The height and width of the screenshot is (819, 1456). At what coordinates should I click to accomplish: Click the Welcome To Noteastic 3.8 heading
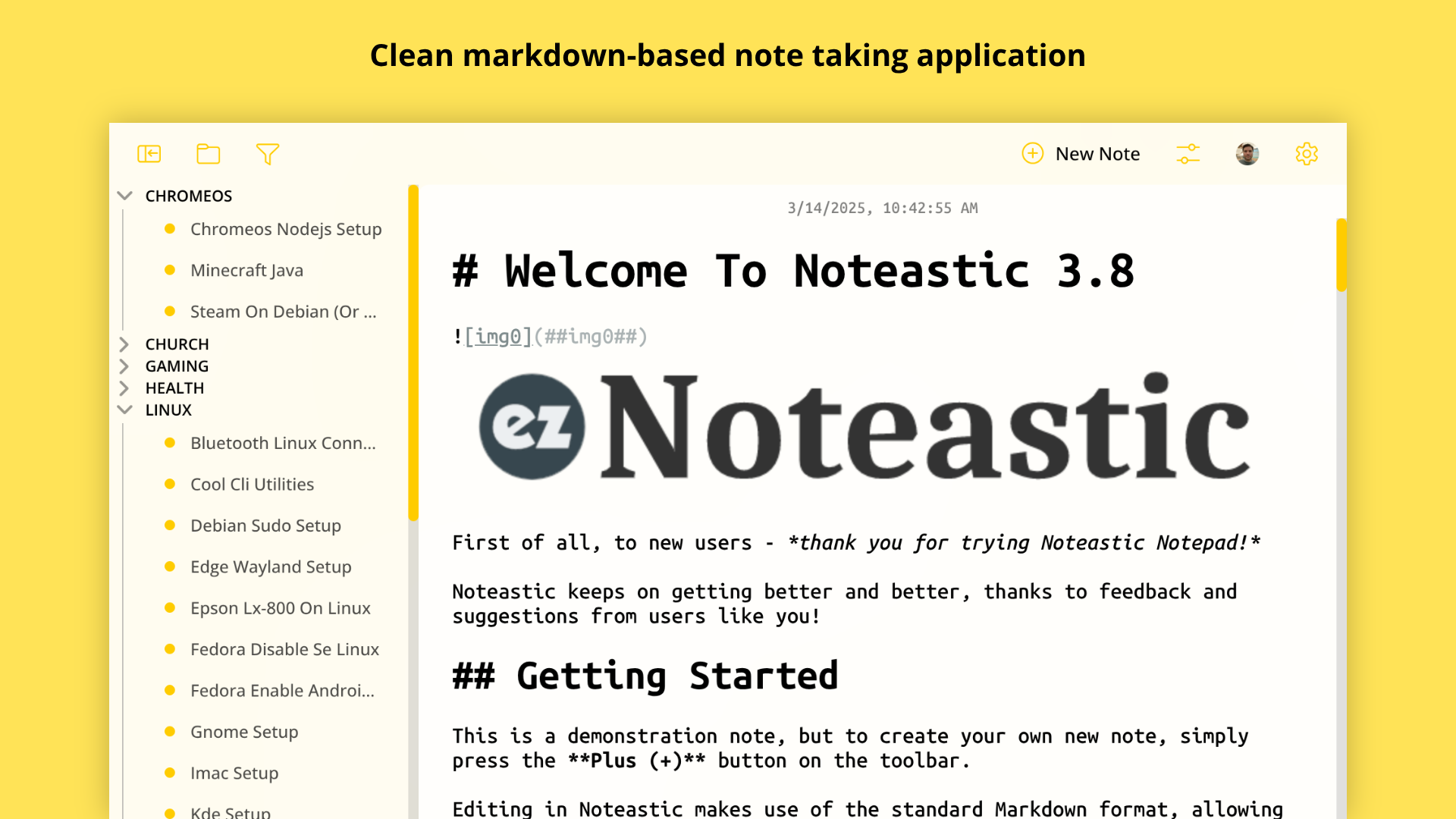coord(793,271)
